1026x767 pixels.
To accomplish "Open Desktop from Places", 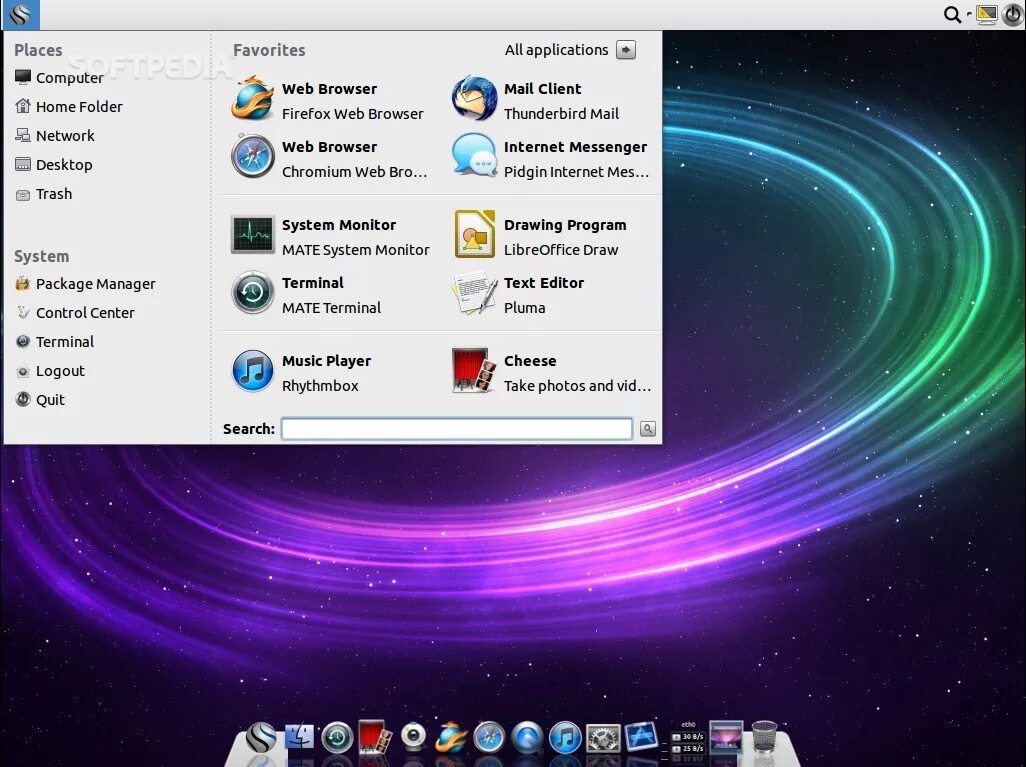I will (x=54, y=165).
